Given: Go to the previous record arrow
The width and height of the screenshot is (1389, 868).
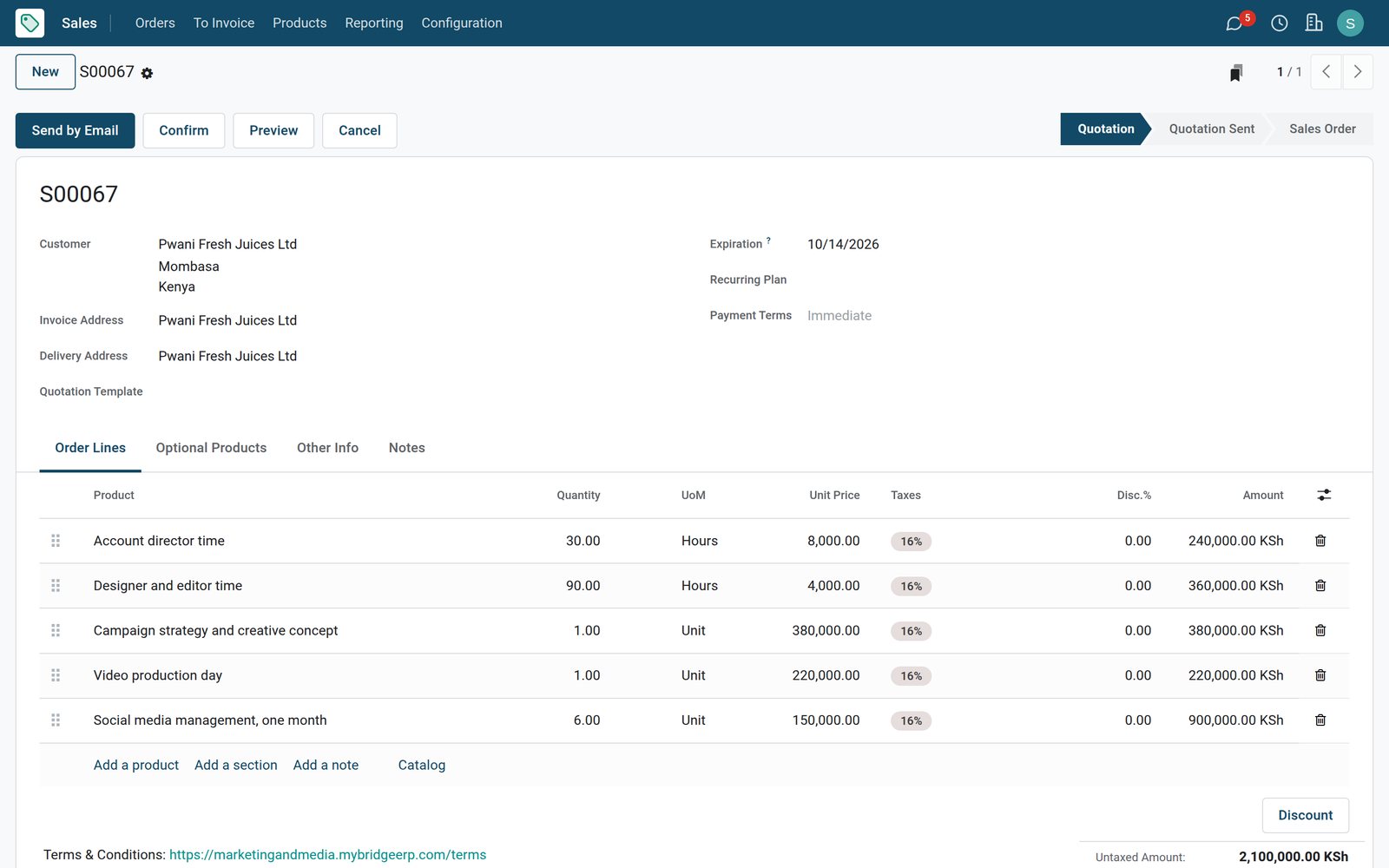Looking at the screenshot, I should (1326, 72).
